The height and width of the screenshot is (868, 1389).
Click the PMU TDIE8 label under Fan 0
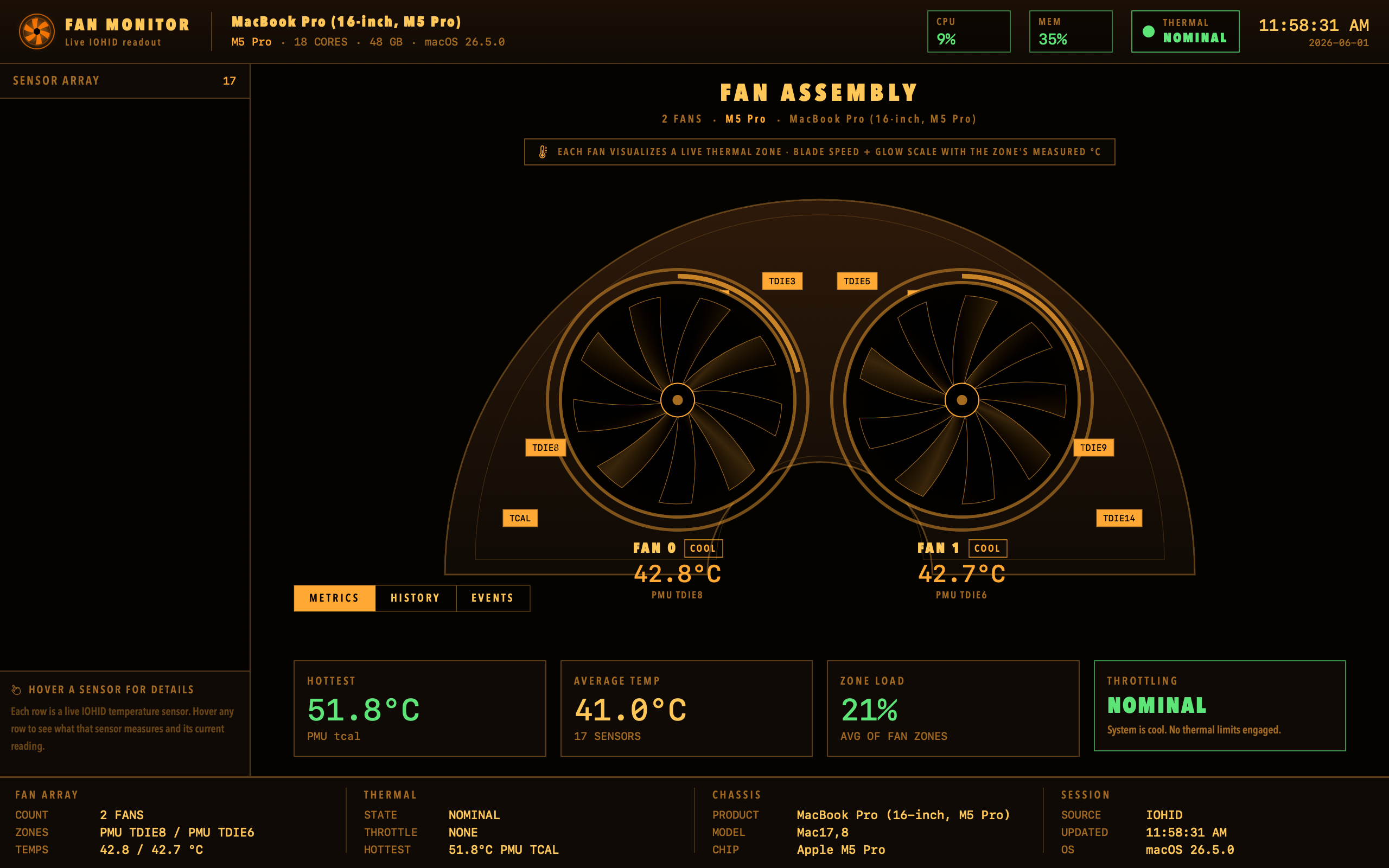(677, 595)
